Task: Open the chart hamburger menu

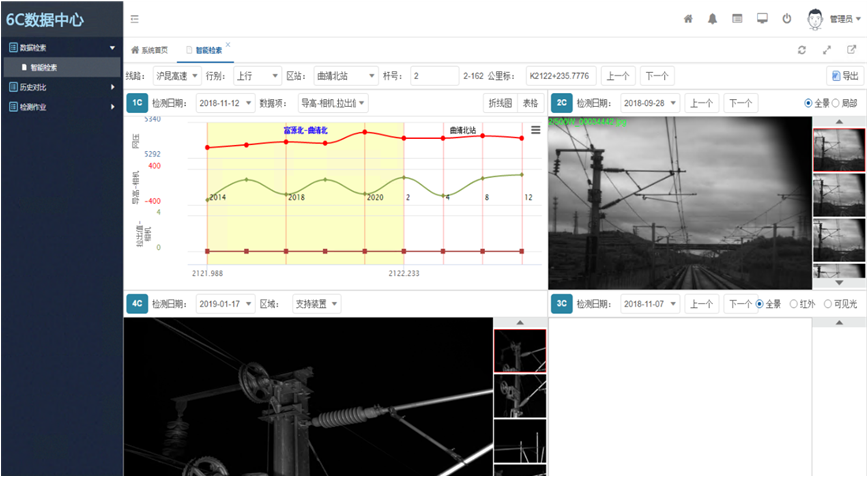Action: [x=536, y=130]
